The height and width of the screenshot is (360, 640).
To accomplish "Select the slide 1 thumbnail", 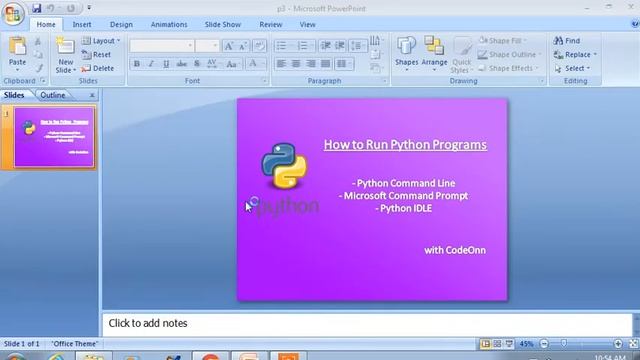I will (x=54, y=137).
